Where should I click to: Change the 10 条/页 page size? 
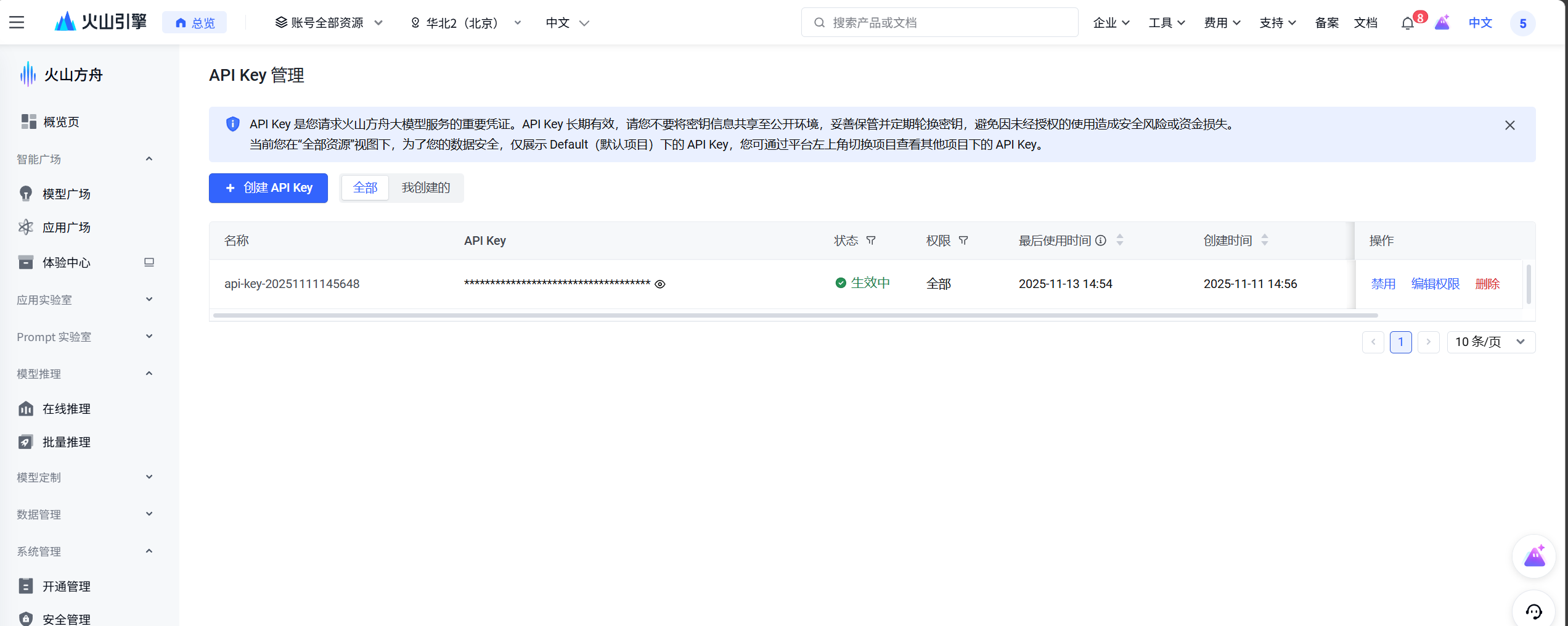(1491, 342)
